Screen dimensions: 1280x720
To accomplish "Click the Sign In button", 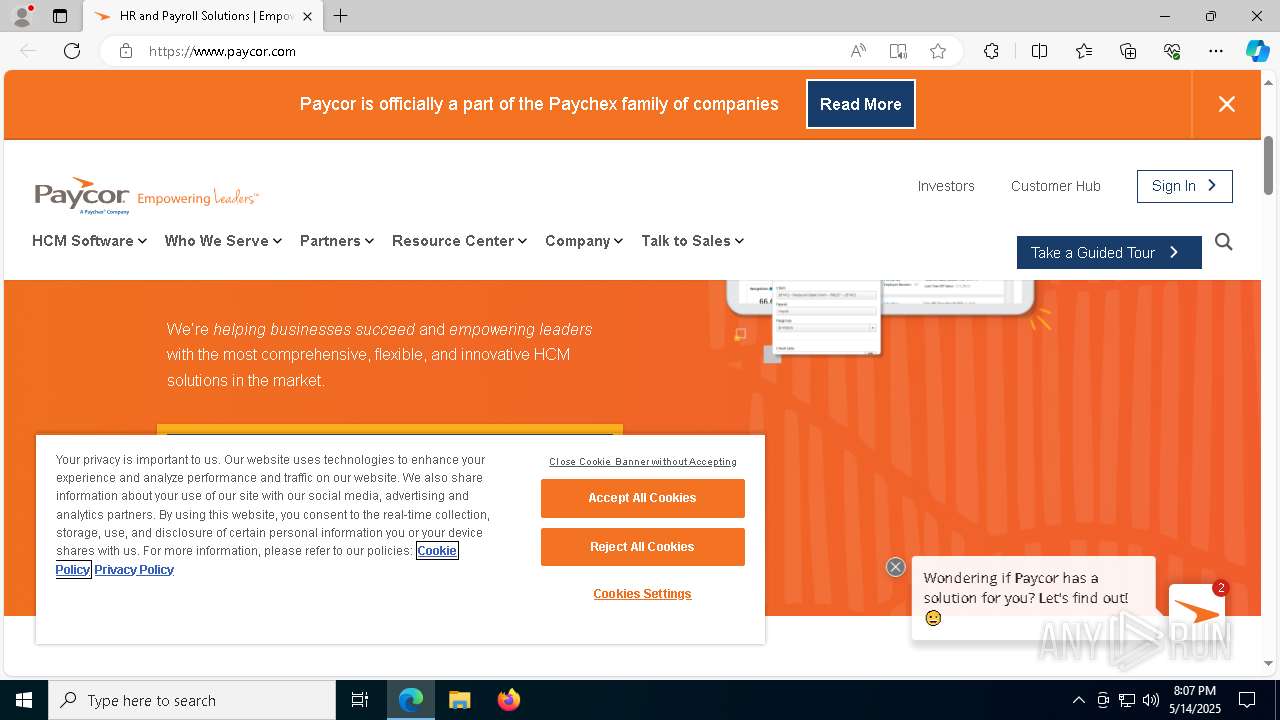I will coord(1185,186).
